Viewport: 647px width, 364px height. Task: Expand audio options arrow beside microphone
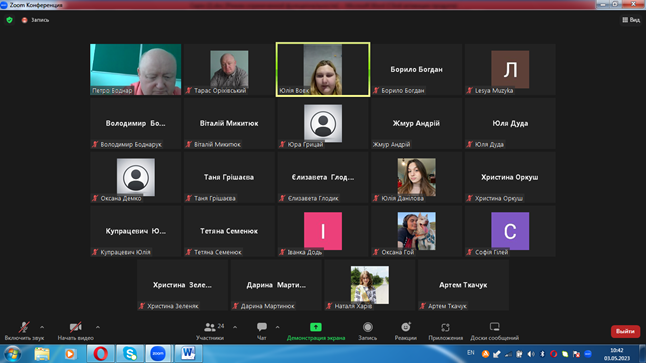tap(42, 327)
